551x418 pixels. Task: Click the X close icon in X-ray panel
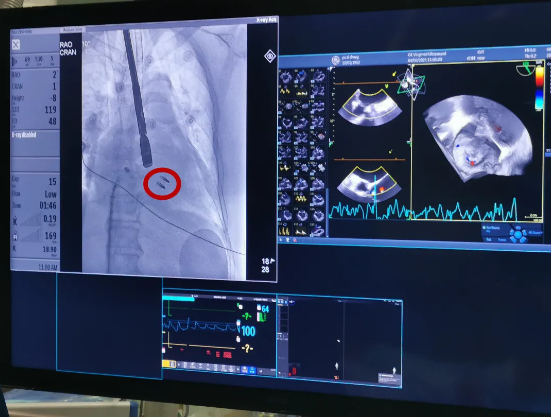coord(16,45)
